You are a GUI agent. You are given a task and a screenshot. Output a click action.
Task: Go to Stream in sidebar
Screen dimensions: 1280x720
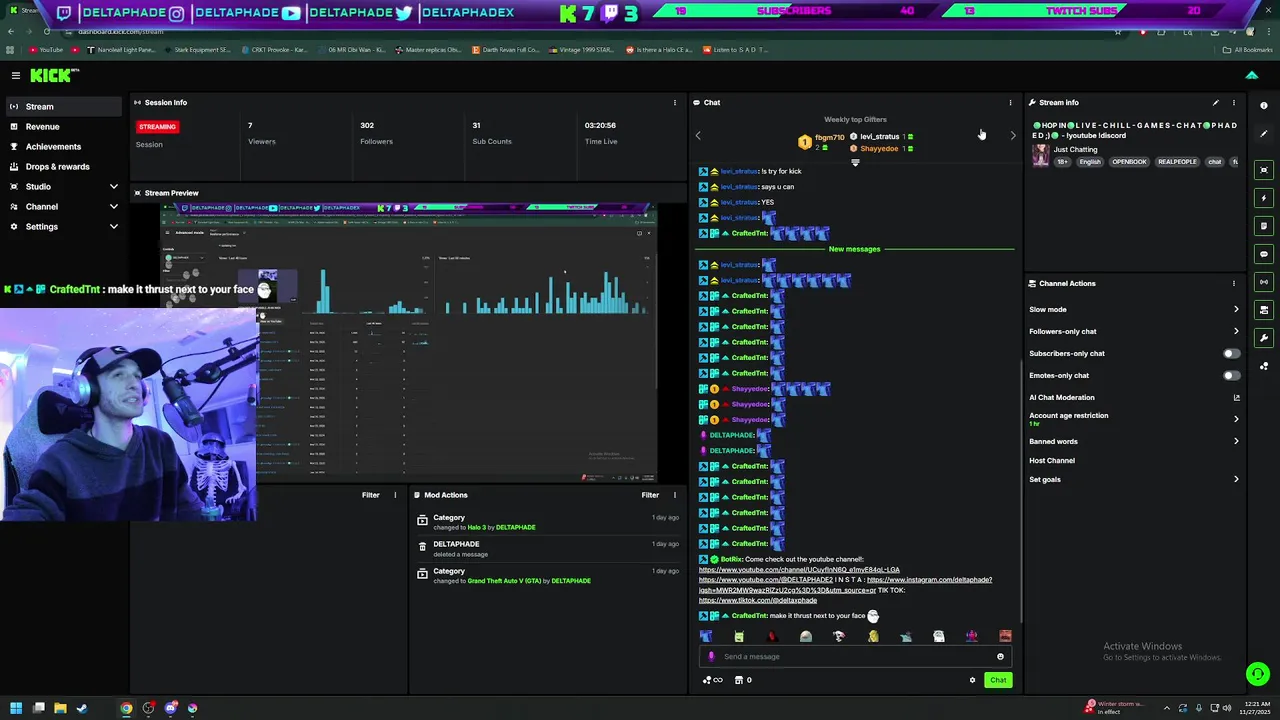[x=65, y=107]
